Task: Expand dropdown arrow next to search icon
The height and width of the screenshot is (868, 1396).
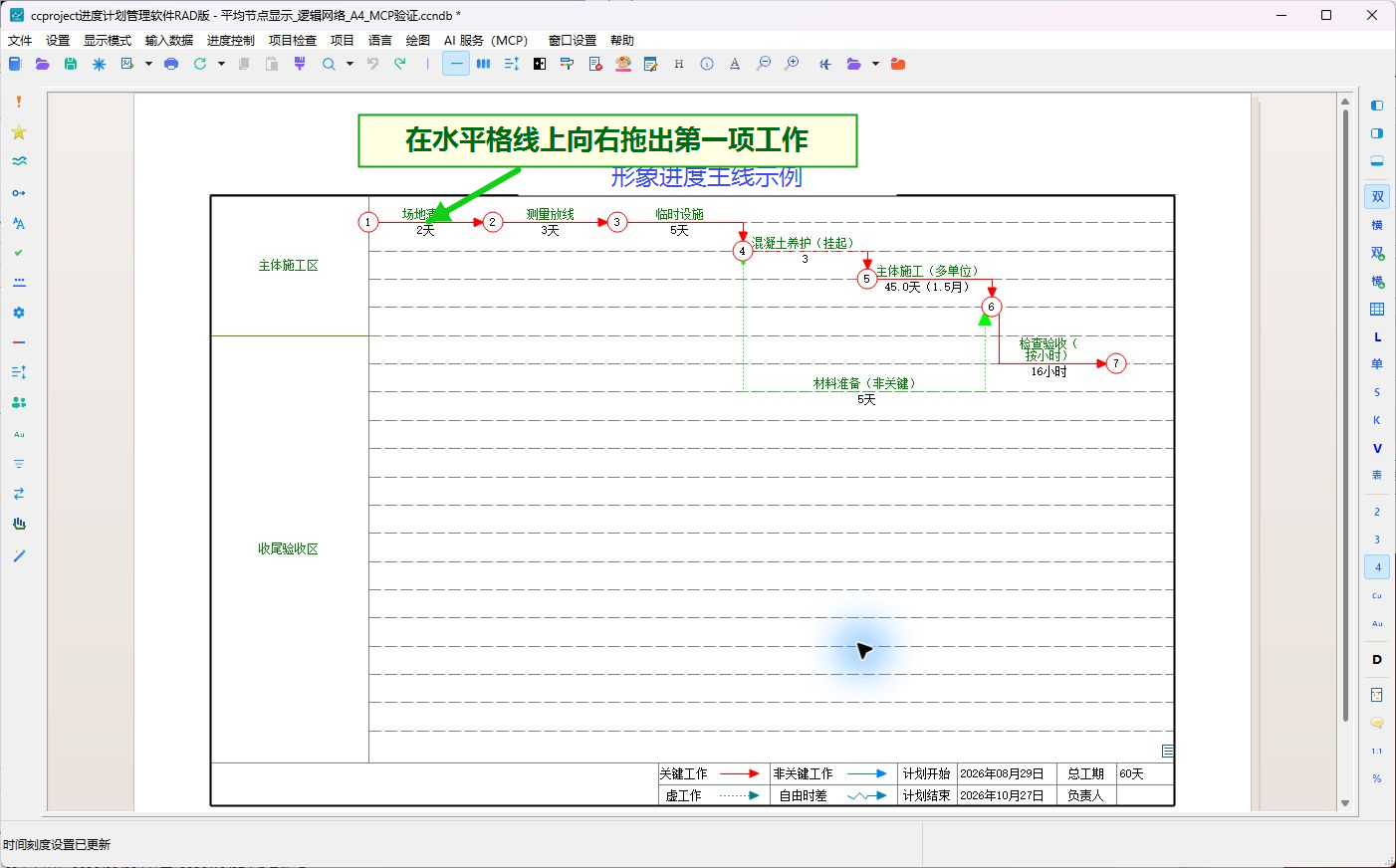Action: [349, 64]
